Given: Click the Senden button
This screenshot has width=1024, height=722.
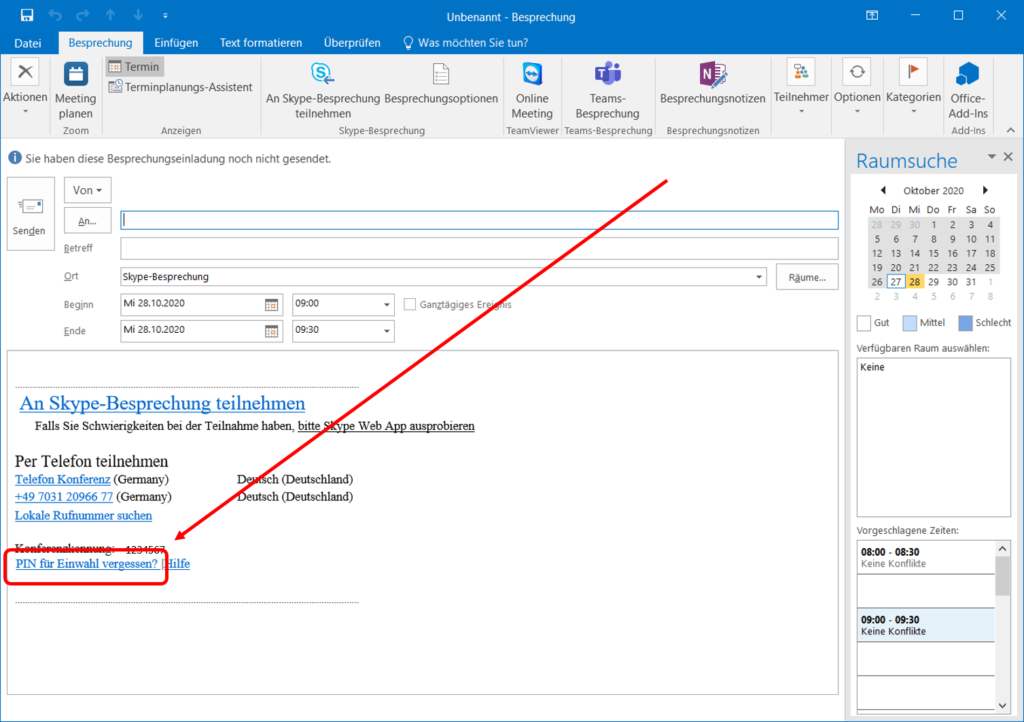Looking at the screenshot, I should (x=30, y=214).
